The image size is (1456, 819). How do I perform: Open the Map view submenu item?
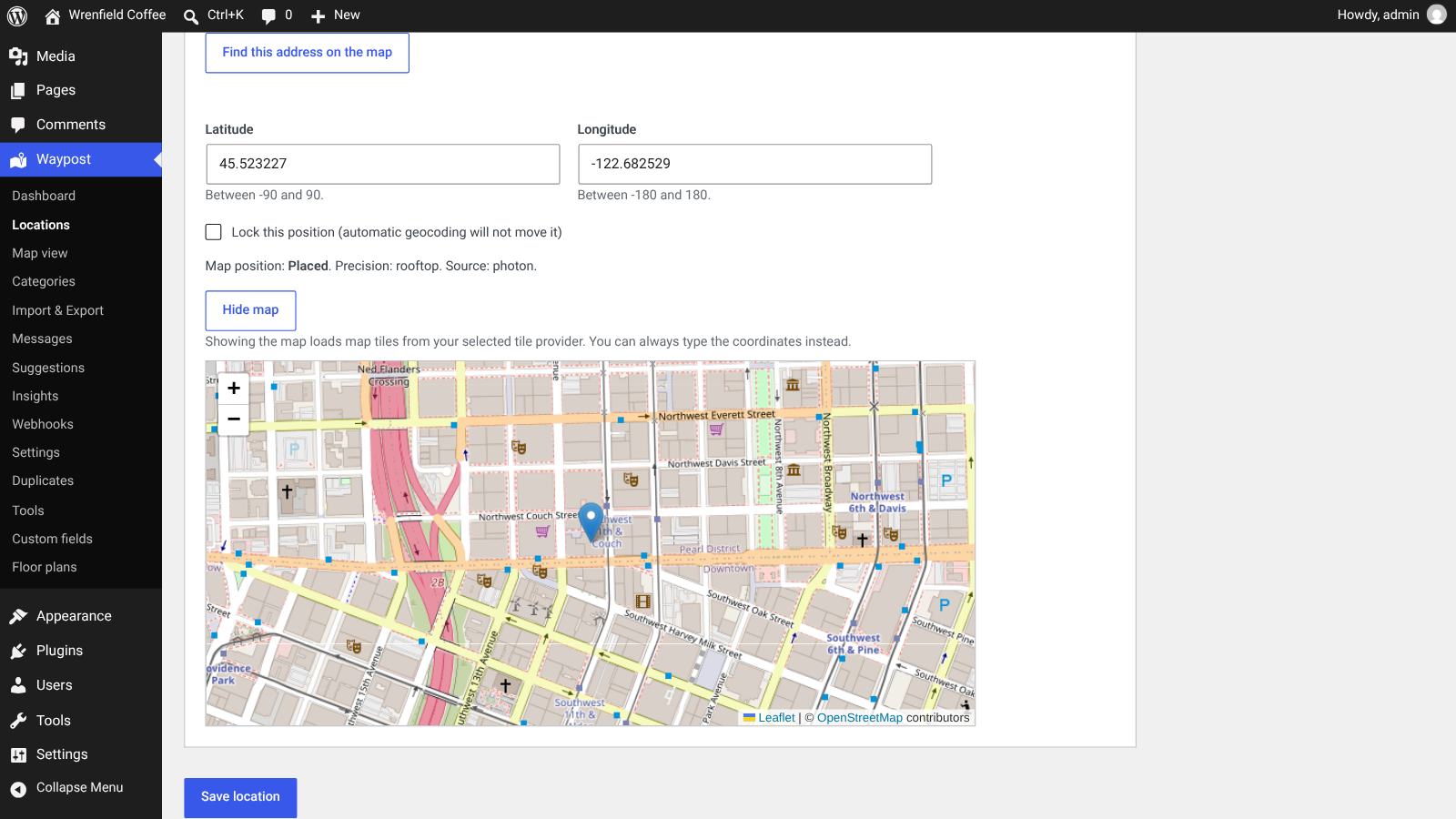(40, 253)
